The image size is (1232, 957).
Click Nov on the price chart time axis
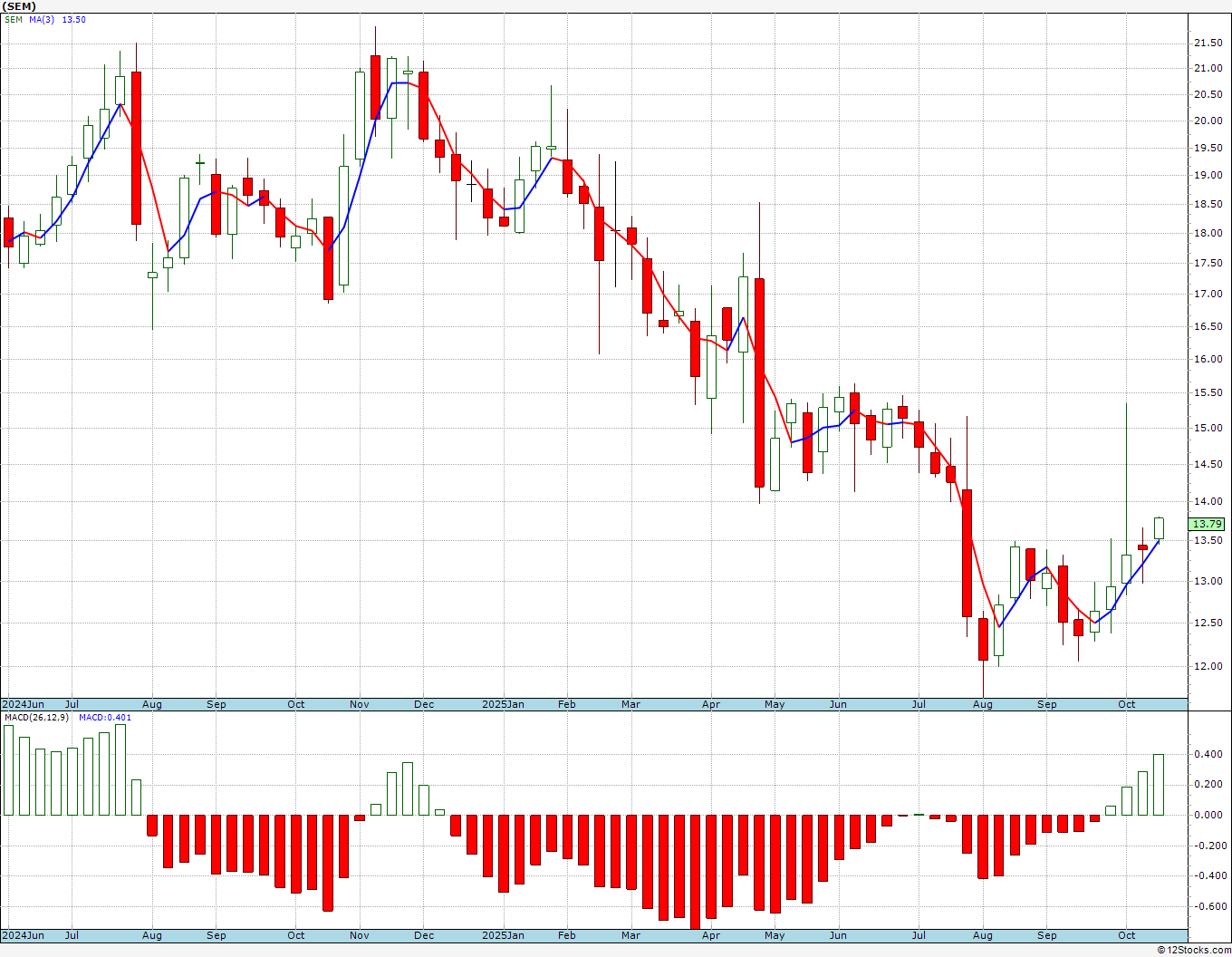click(360, 704)
